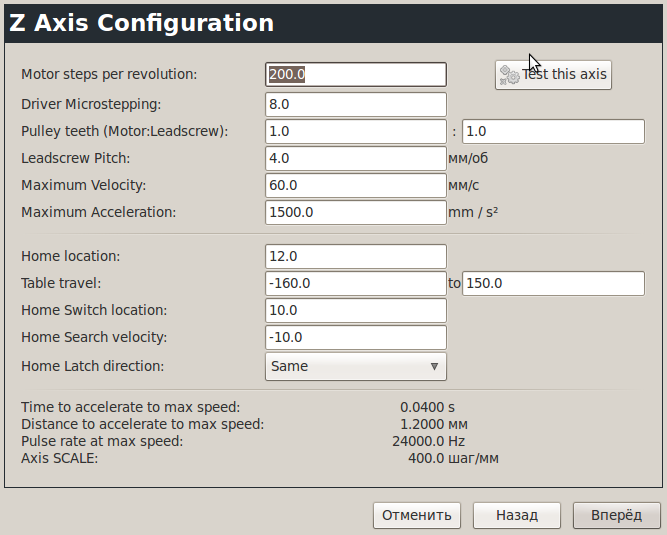Click the Table travel maximum field
This screenshot has height=535, width=667.
553,283
